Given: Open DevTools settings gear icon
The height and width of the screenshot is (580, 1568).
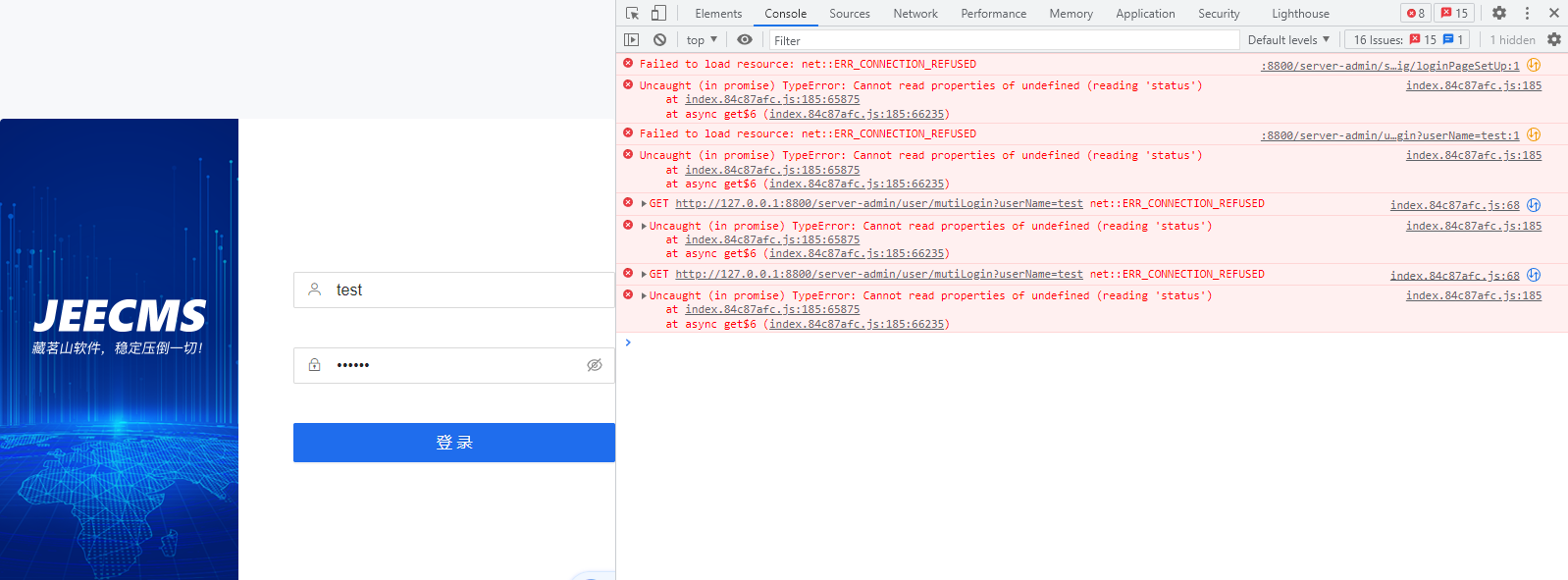Looking at the screenshot, I should pos(1498,14).
